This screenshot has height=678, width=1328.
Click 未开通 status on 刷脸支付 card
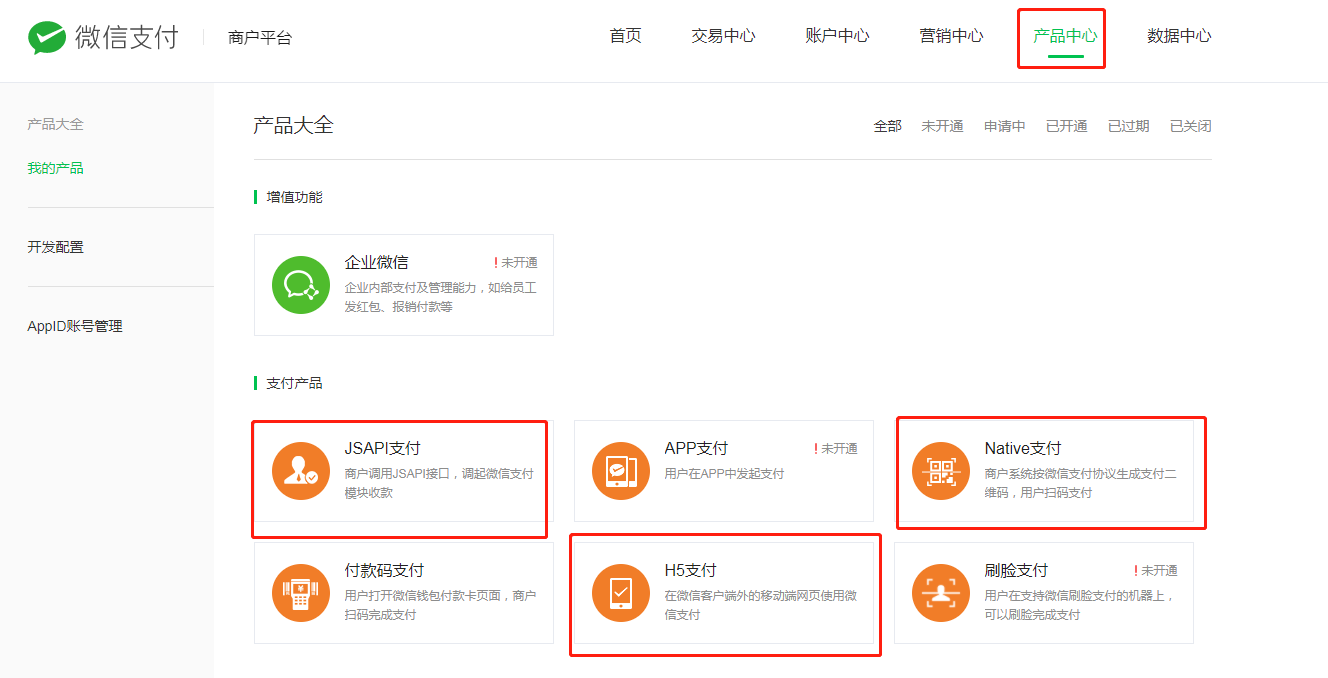(1159, 571)
